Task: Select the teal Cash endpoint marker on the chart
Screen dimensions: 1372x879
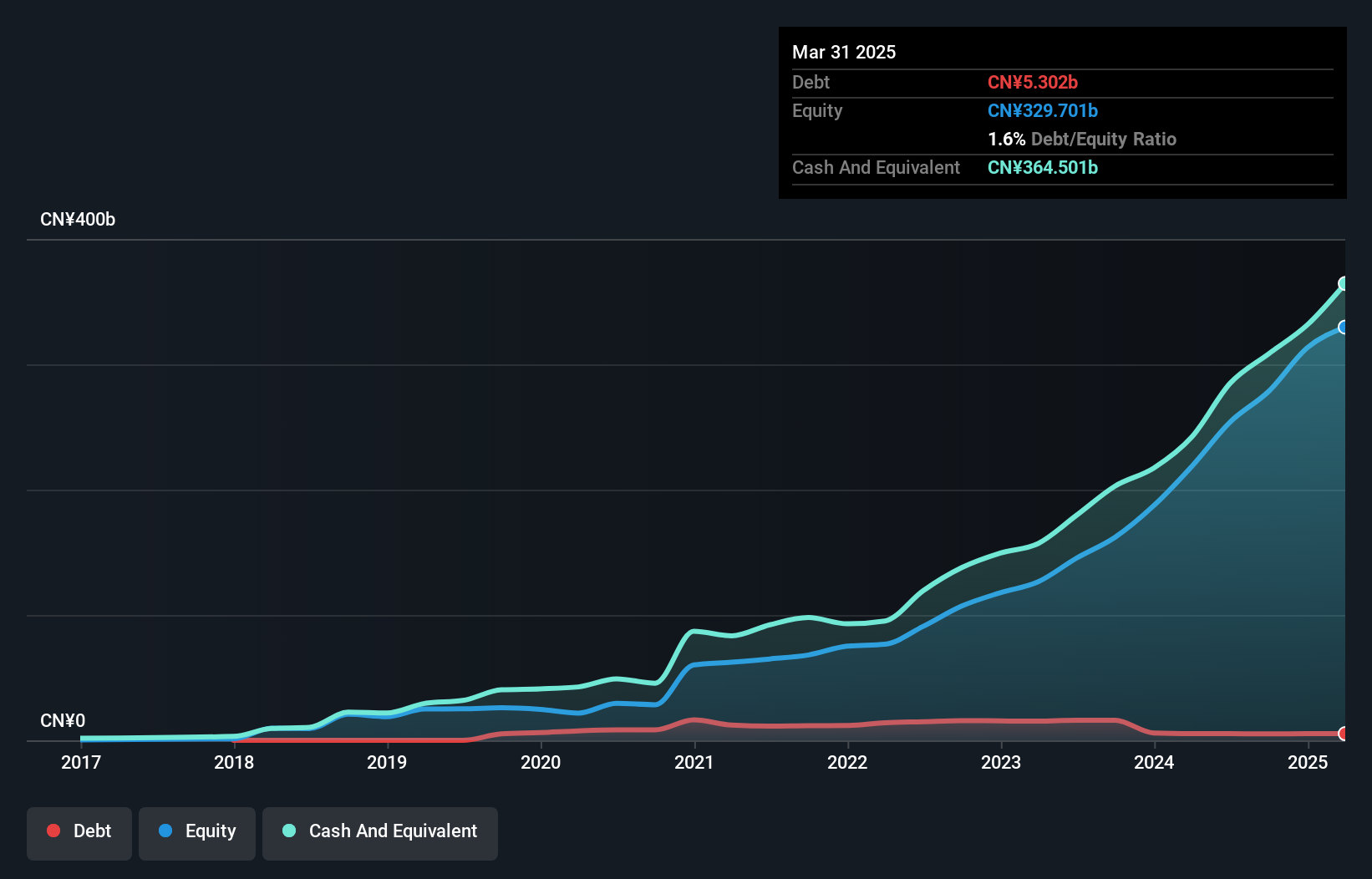Action: tap(1344, 283)
